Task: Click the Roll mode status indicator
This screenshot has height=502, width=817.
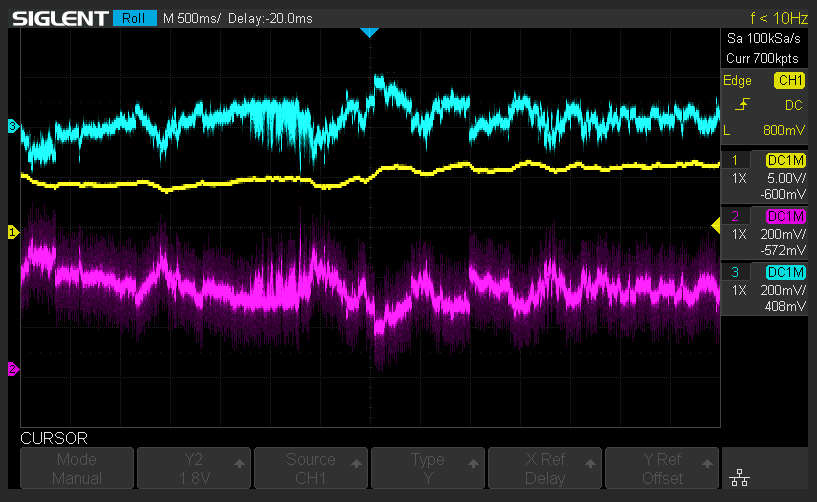Action: tap(134, 18)
